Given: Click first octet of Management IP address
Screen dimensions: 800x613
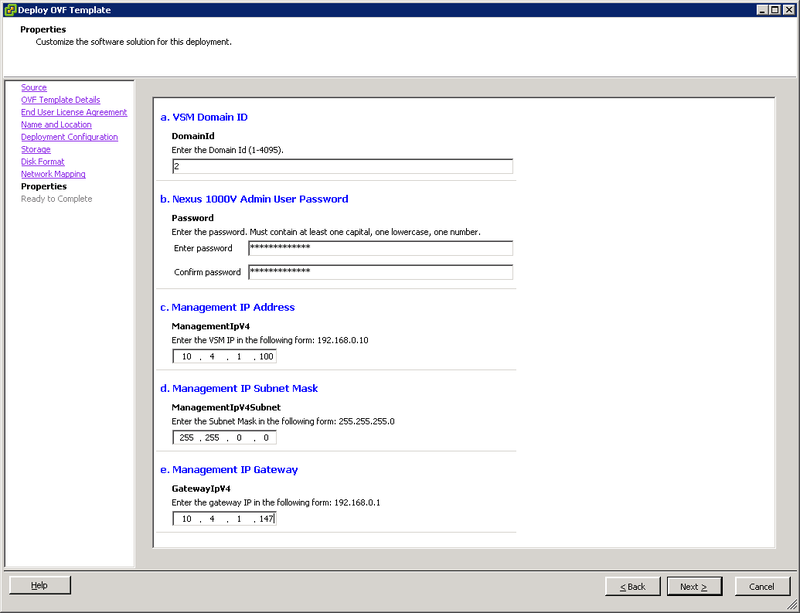Looking at the screenshot, I should click(x=187, y=356).
